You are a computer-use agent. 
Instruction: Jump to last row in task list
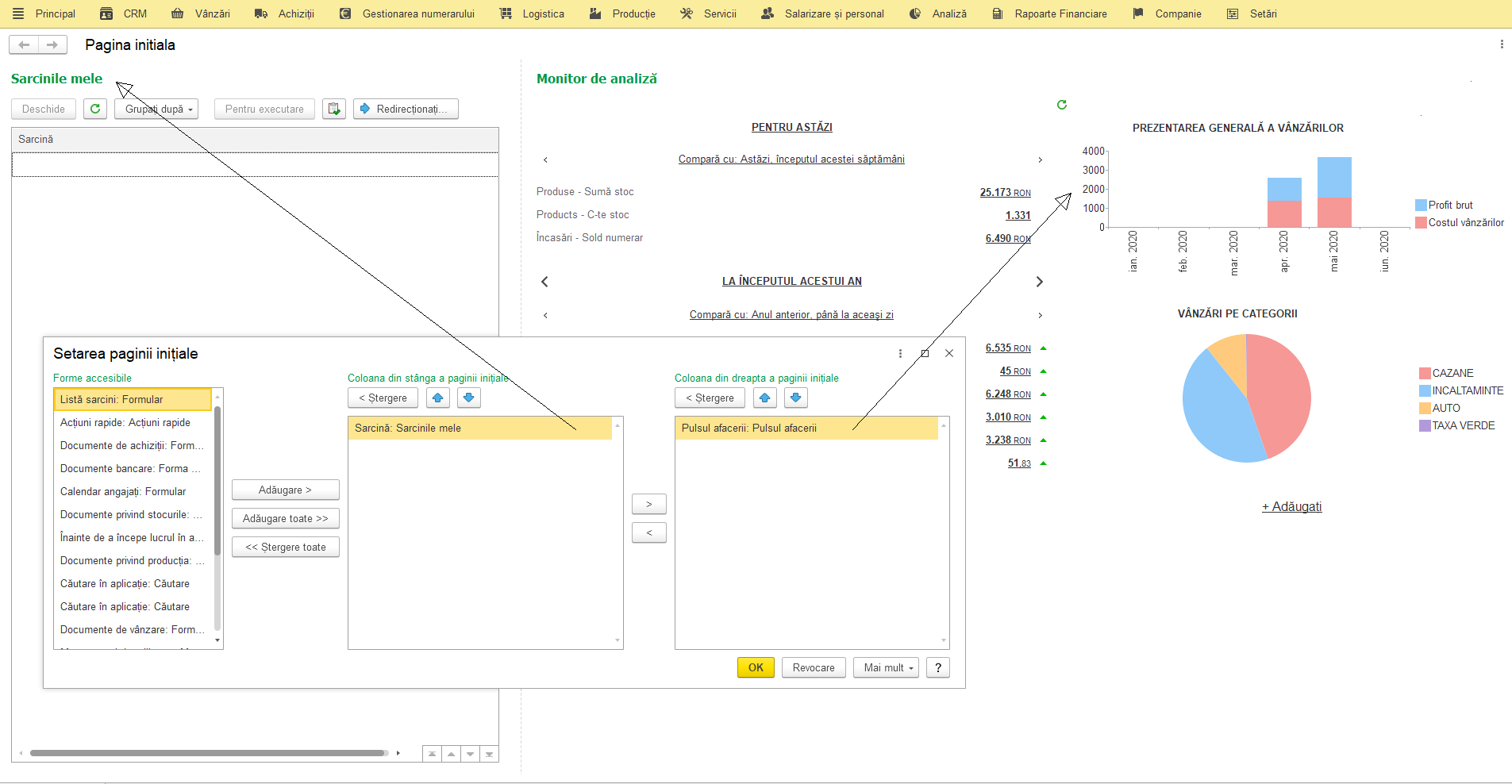489,754
